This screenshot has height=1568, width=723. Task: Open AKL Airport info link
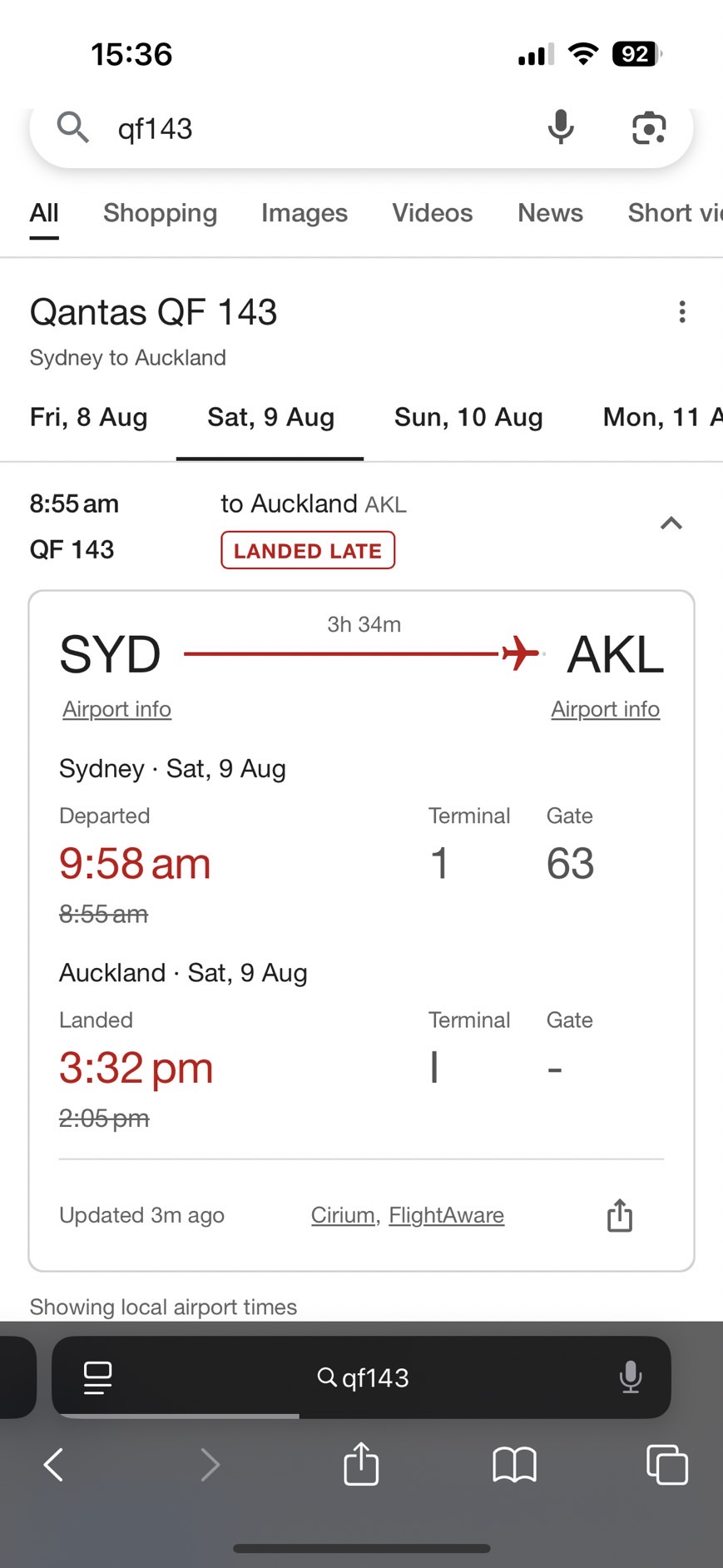pos(605,709)
